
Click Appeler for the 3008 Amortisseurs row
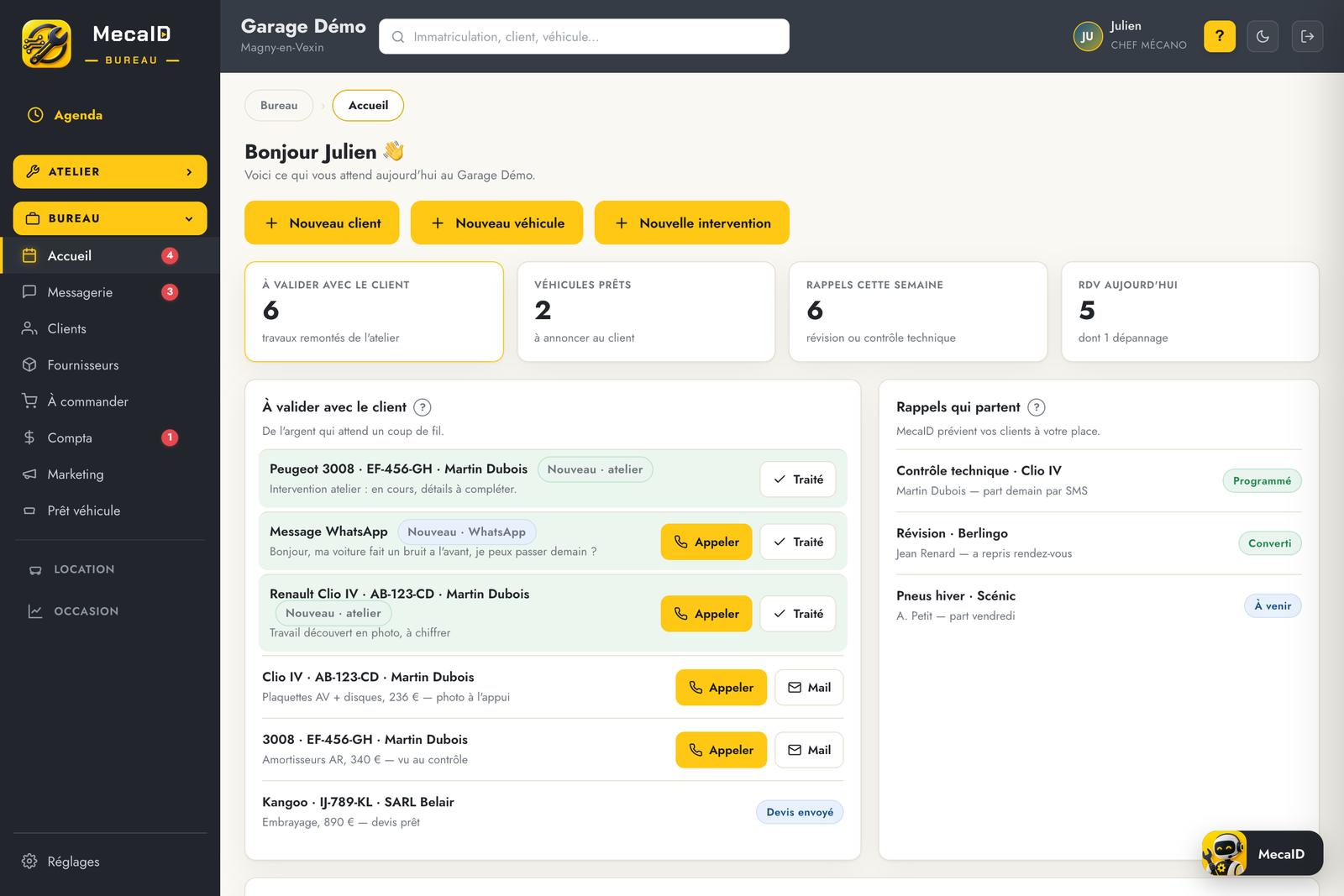[721, 750]
